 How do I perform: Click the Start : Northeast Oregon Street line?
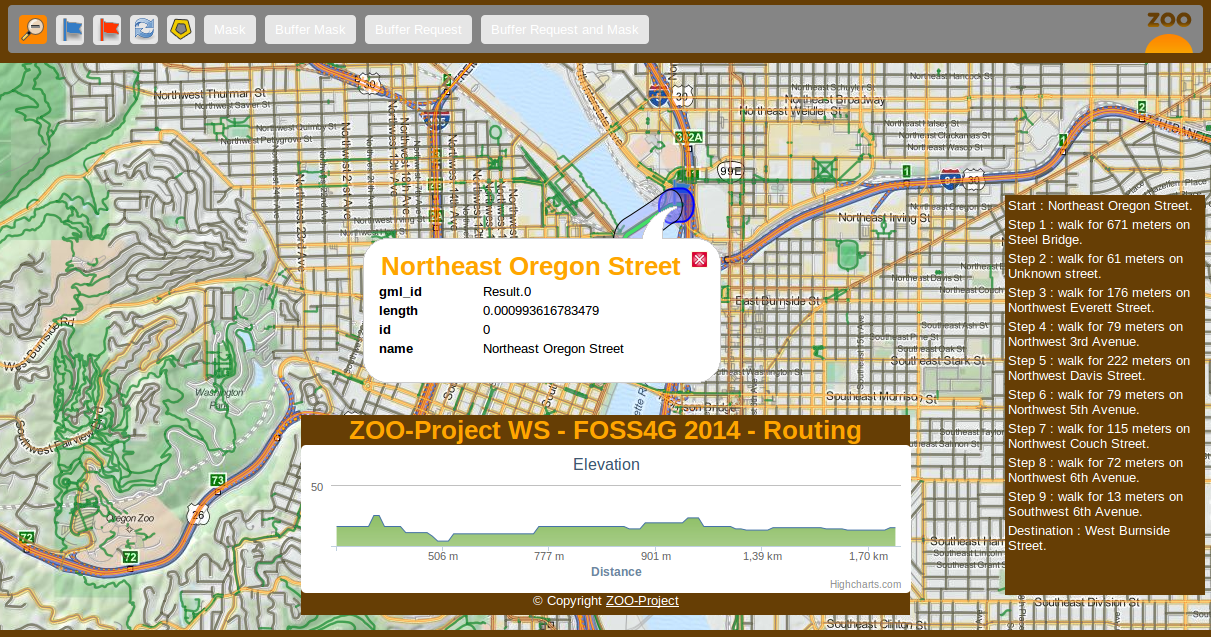(1100, 205)
